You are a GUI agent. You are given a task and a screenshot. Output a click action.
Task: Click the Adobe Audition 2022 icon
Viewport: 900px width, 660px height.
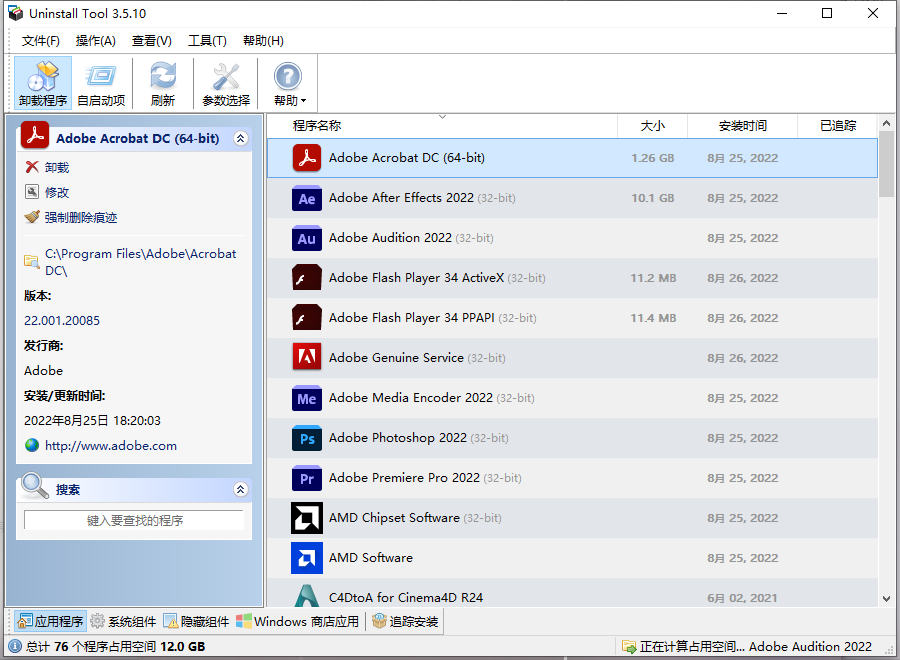tap(307, 238)
